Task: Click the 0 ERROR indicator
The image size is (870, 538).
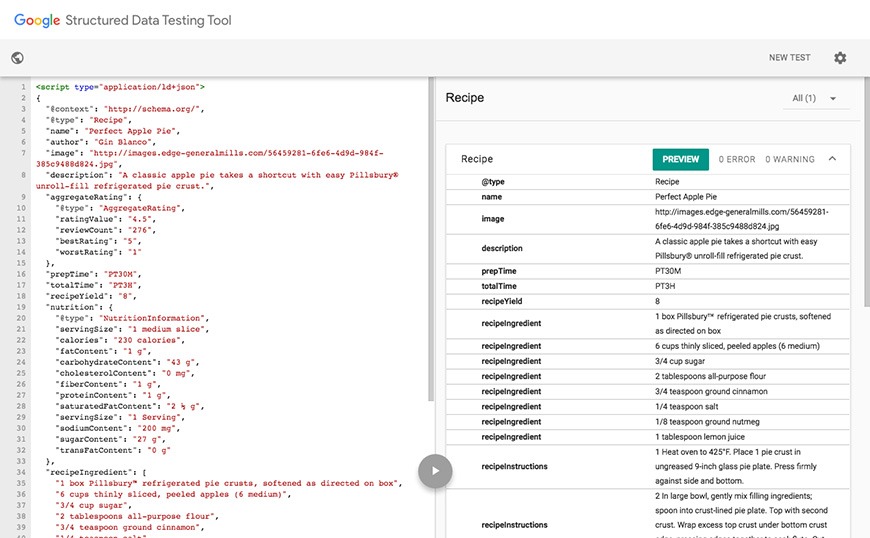Action: [x=737, y=159]
